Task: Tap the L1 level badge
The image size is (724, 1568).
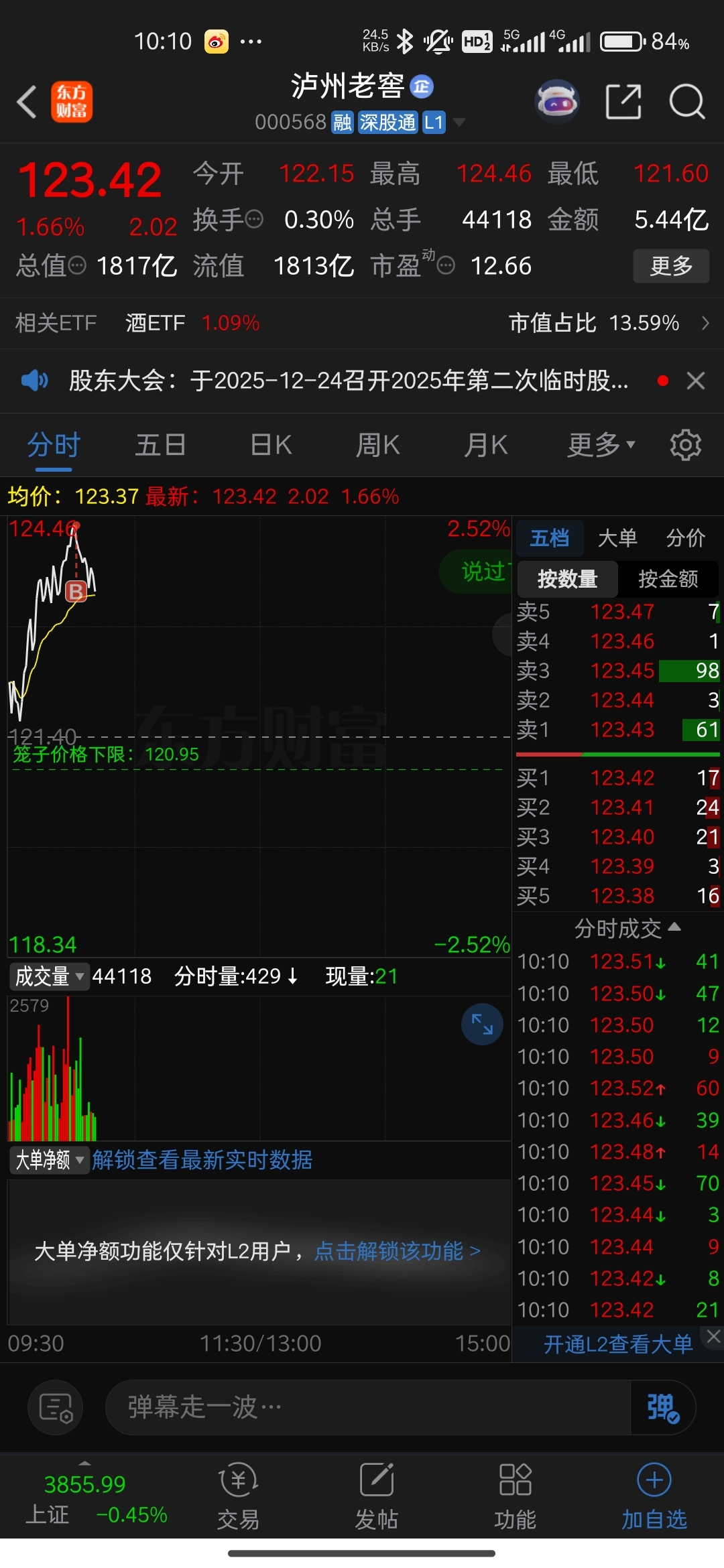Action: click(x=434, y=123)
